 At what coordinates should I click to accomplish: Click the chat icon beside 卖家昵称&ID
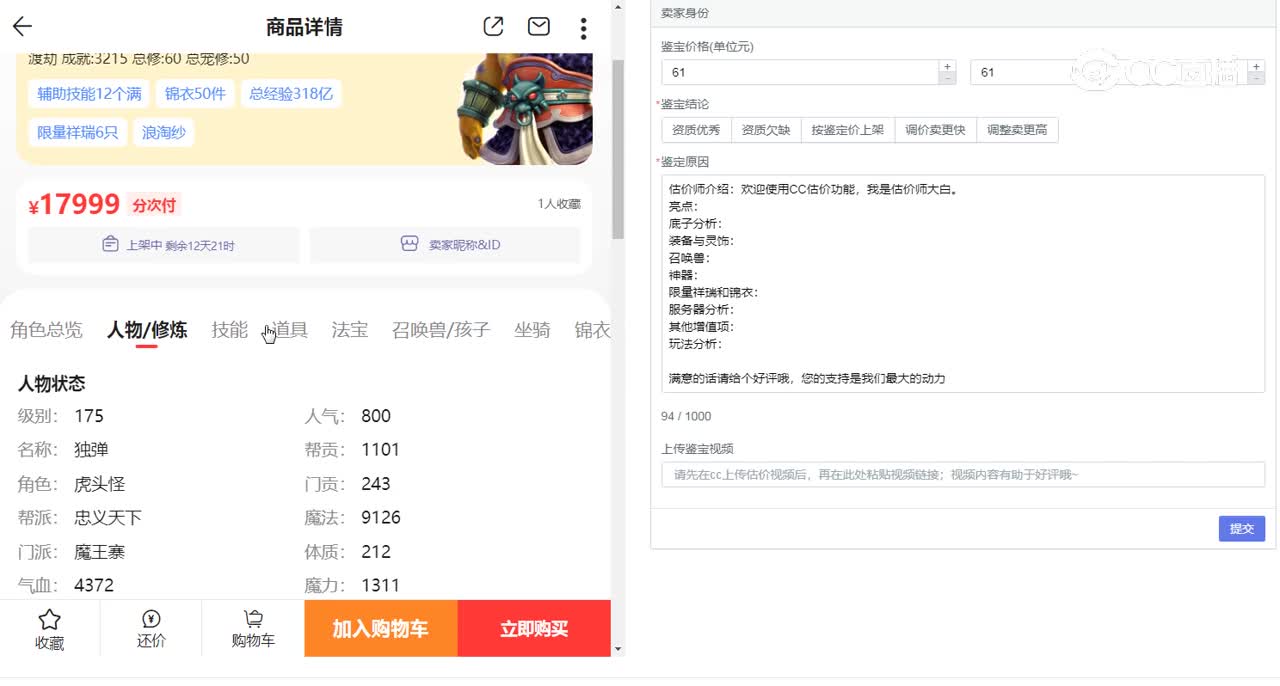[x=408, y=244]
